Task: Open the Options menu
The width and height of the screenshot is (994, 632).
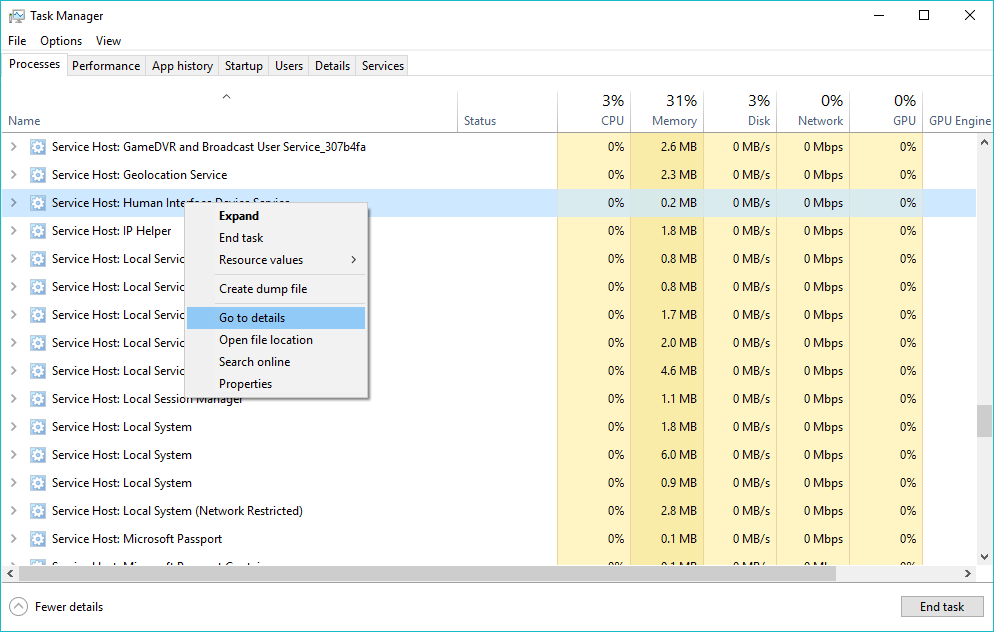Action: [61, 41]
